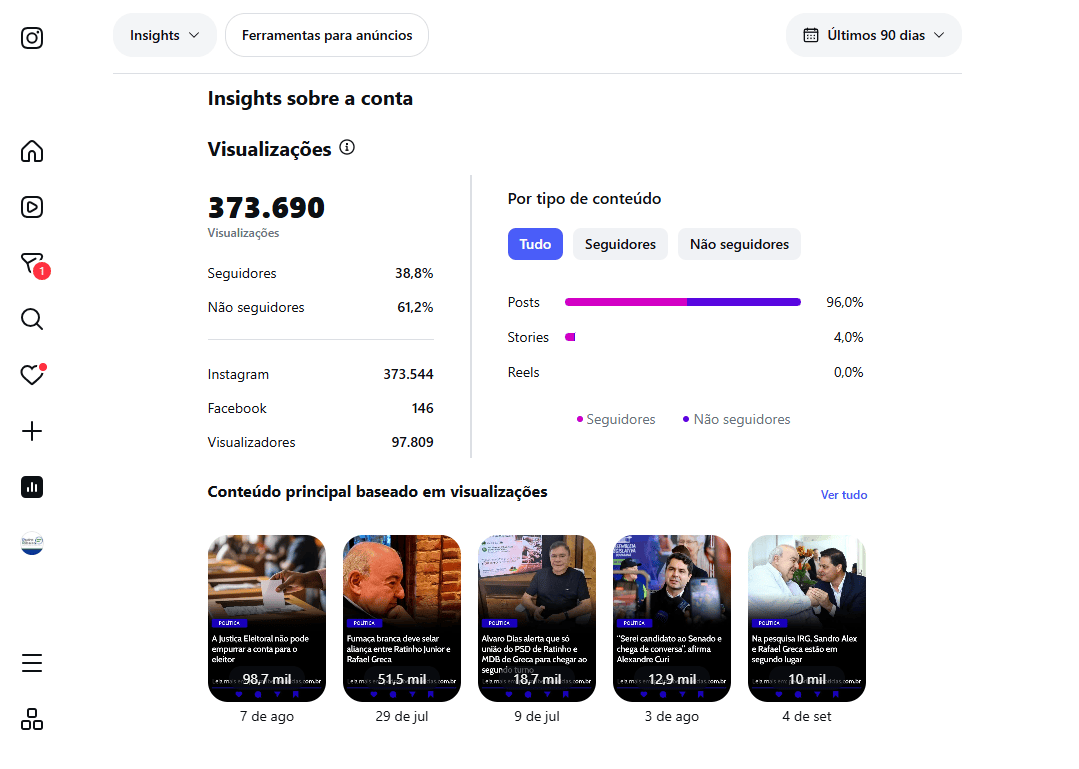Viewport: 1079px width, 769px height.
Task: Click the Posts 96,0% value
Action: tap(844, 302)
